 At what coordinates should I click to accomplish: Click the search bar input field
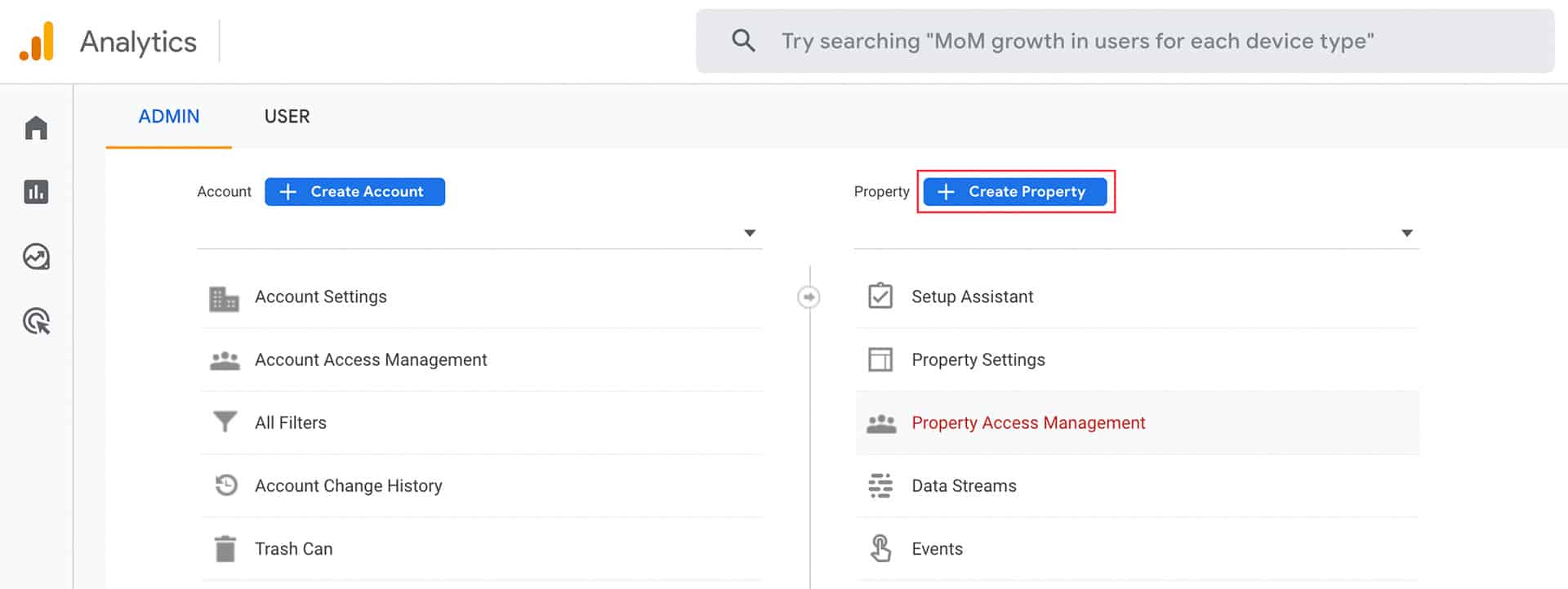click(x=1125, y=41)
